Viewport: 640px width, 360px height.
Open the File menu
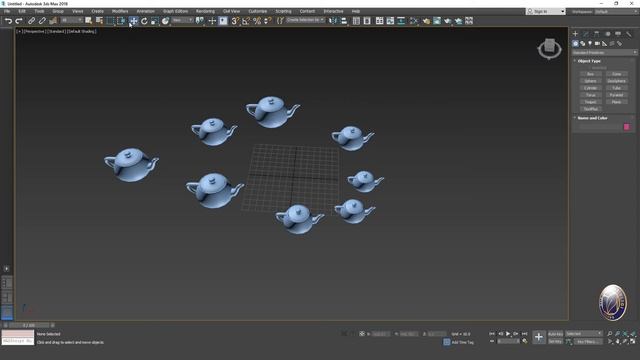(7, 11)
